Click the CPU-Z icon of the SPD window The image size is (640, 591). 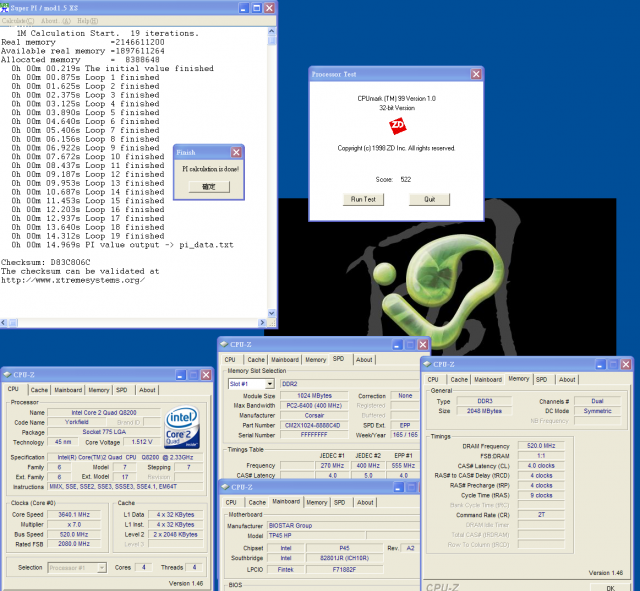pyautogui.click(x=224, y=344)
